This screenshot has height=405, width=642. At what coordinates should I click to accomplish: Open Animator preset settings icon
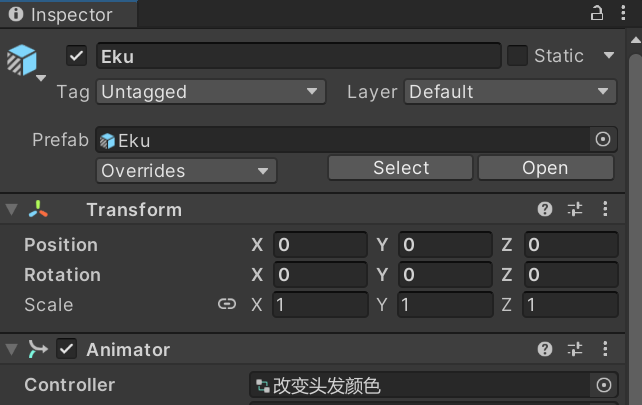[x=575, y=349]
